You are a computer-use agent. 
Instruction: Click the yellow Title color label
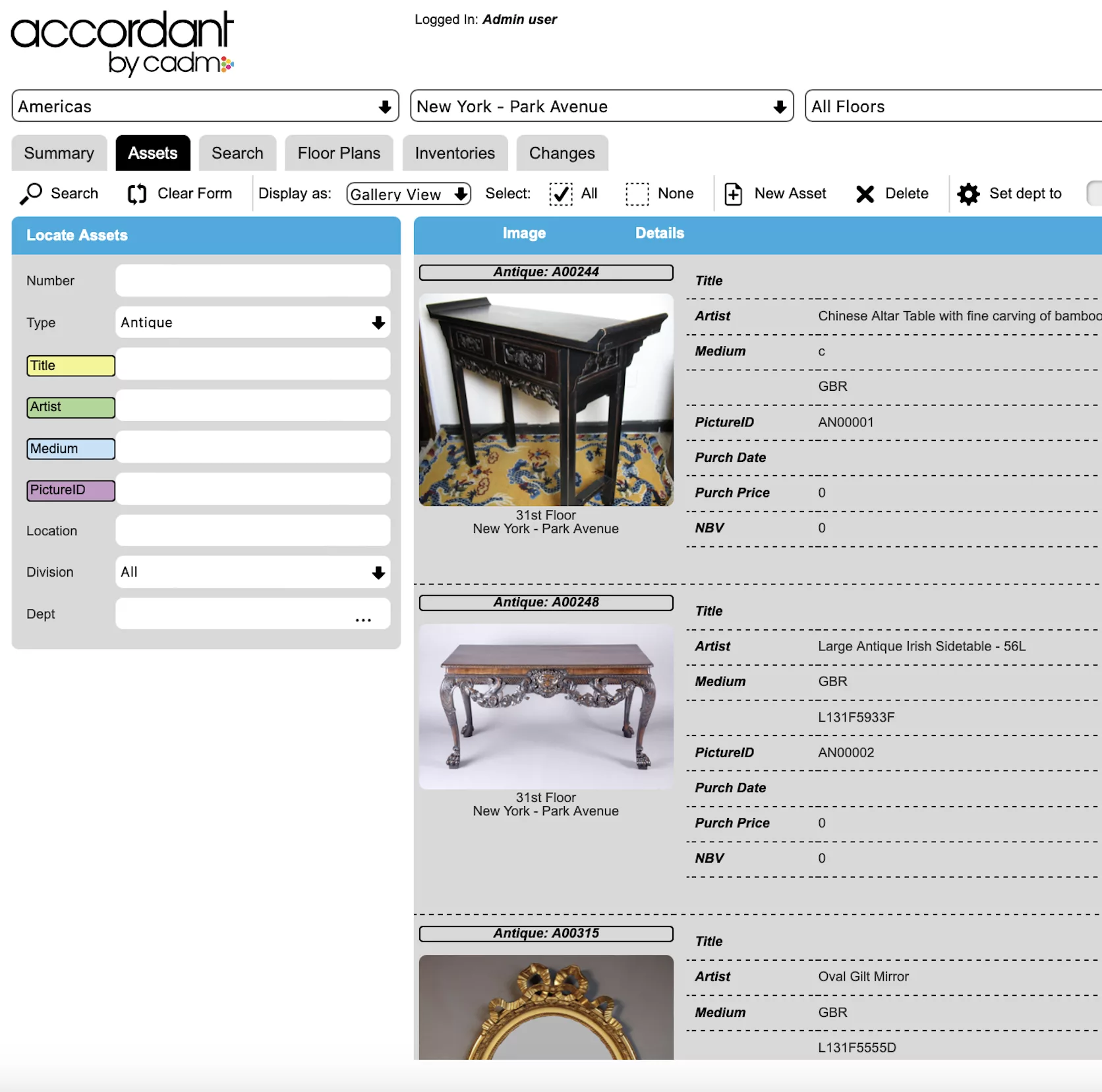coord(71,366)
